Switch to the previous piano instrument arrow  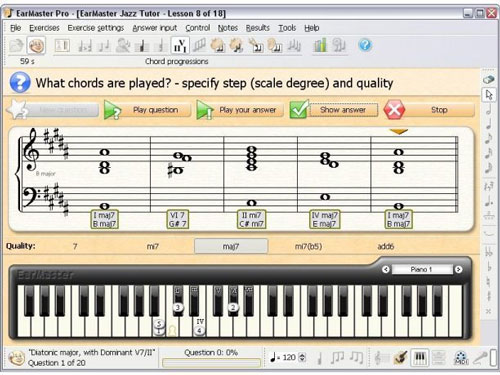[386, 269]
